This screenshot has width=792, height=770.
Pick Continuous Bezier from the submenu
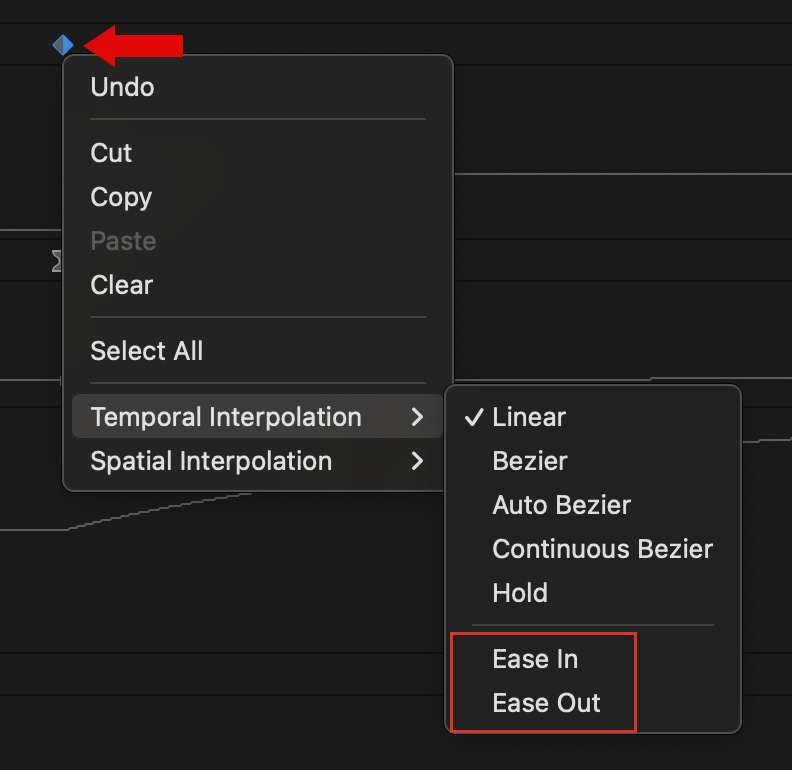pos(602,549)
